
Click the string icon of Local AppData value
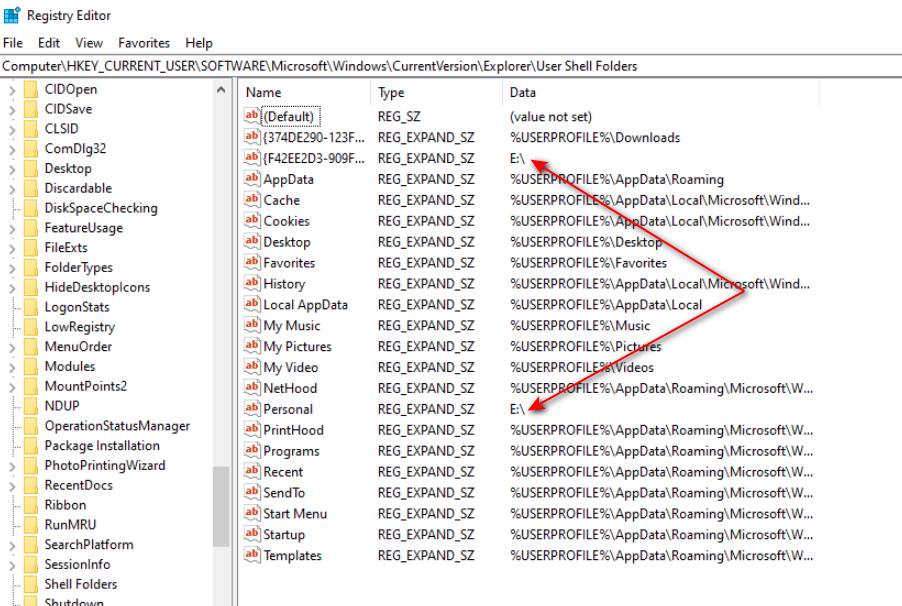[251, 304]
